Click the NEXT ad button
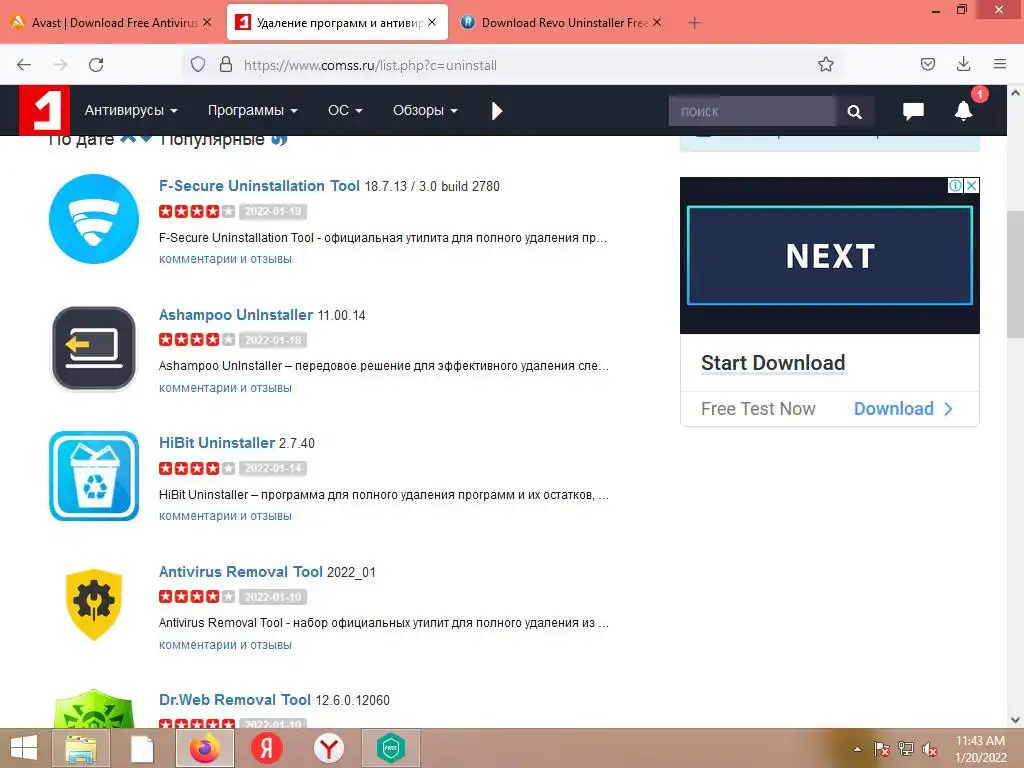 tap(830, 255)
